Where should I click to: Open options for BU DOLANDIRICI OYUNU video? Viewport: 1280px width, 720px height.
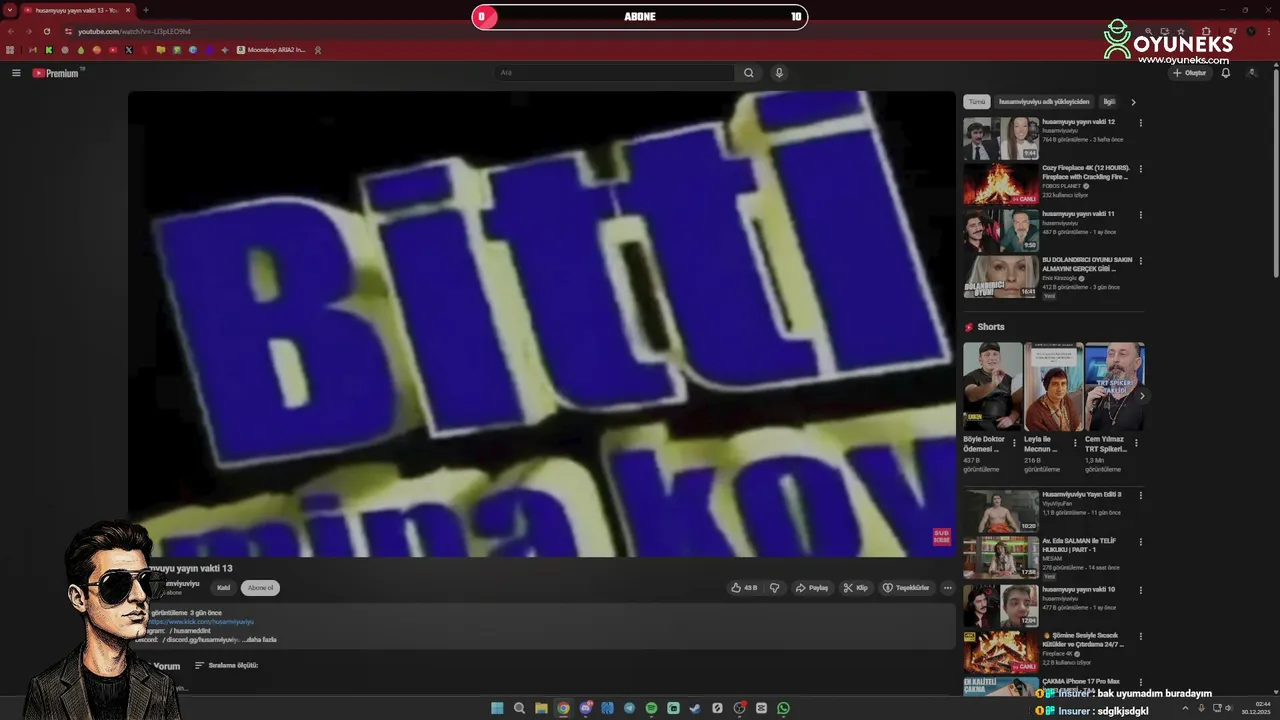click(1140, 262)
